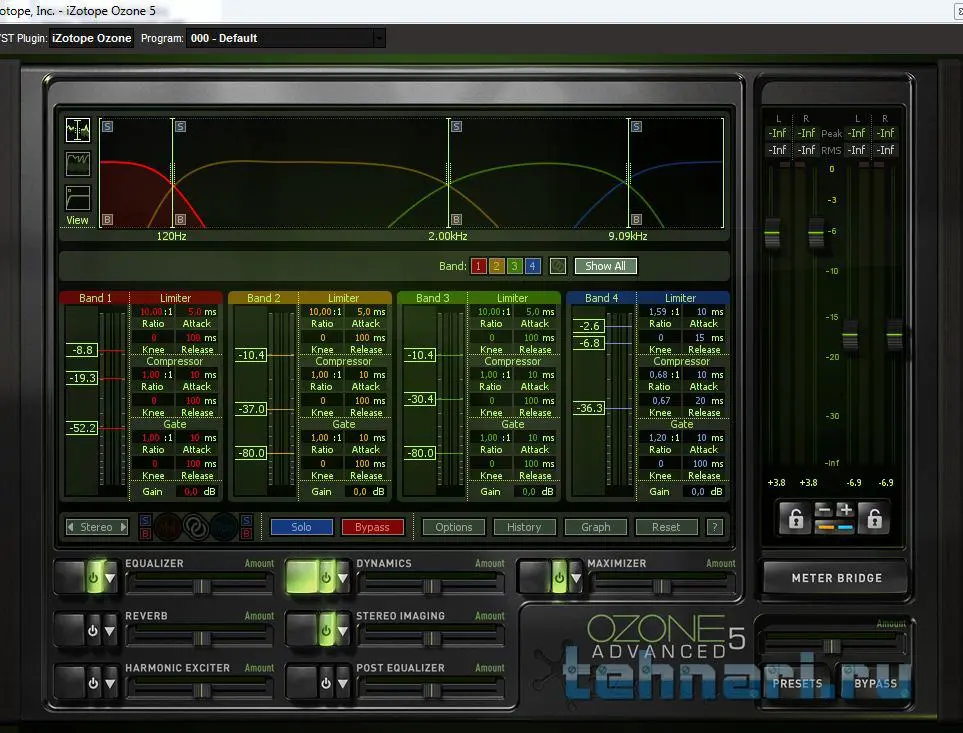This screenshot has height=733, width=963.
Task: Toggle the output gain padlock icon
Action: tap(875, 519)
